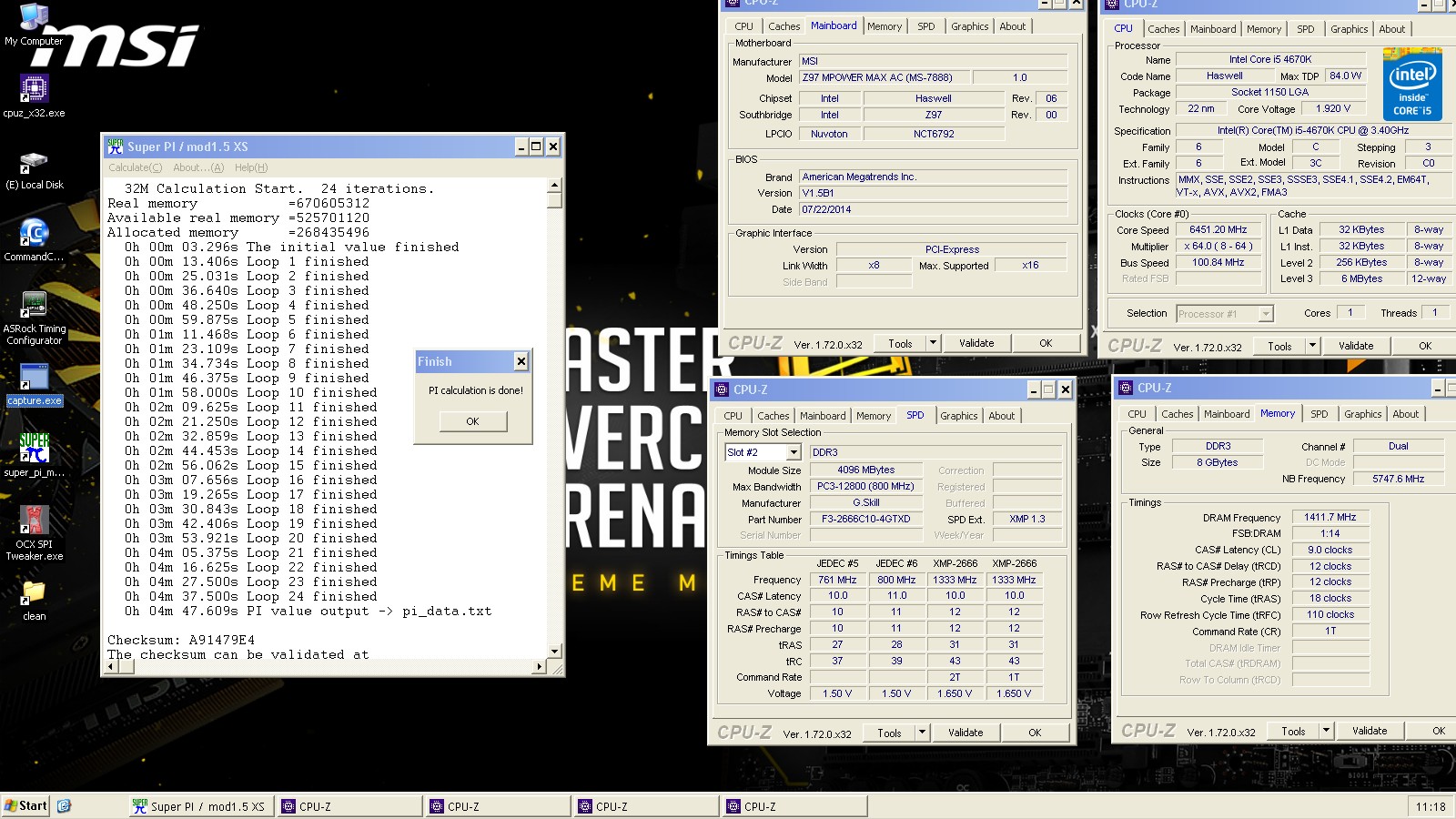
Task: Switch to Memory tab in Mainboard window
Action: click(885, 26)
